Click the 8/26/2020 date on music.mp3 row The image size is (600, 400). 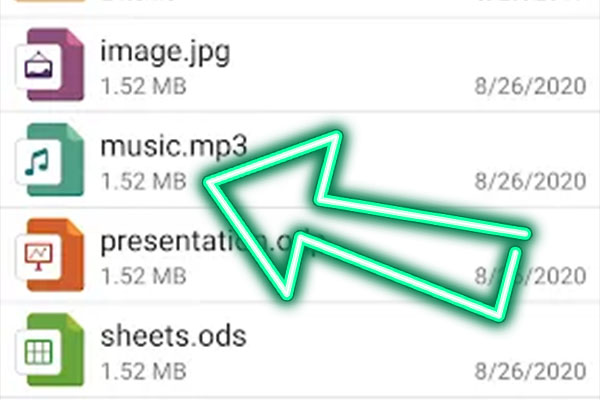[x=530, y=181]
